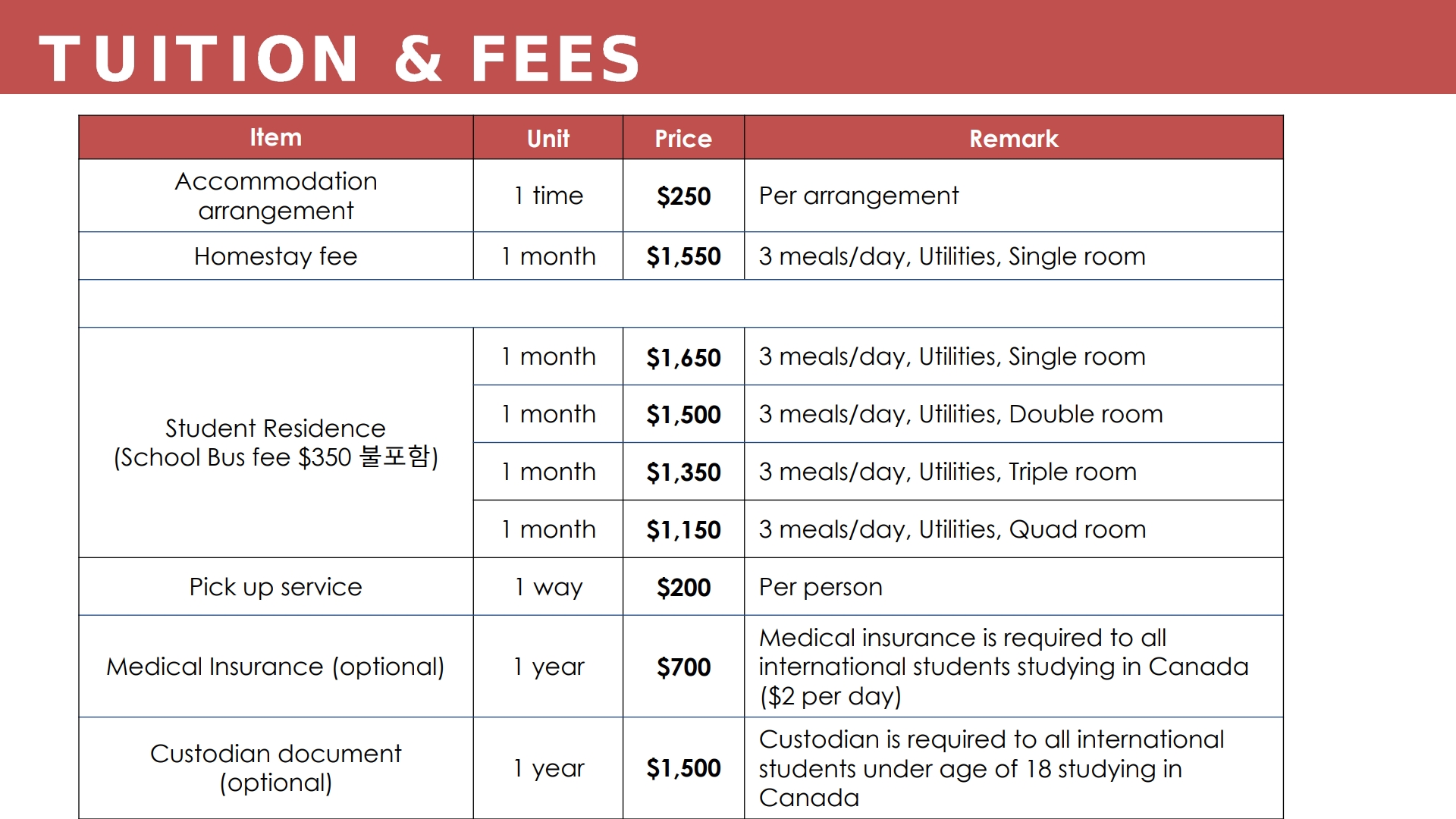Viewport: 1456px width, 819px height.
Task: Select the Item column header
Action: (276, 137)
